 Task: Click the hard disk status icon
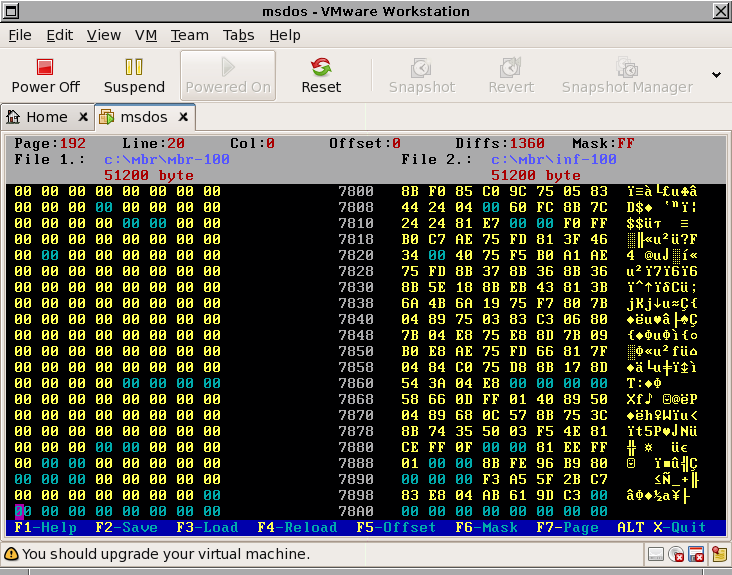[656, 554]
